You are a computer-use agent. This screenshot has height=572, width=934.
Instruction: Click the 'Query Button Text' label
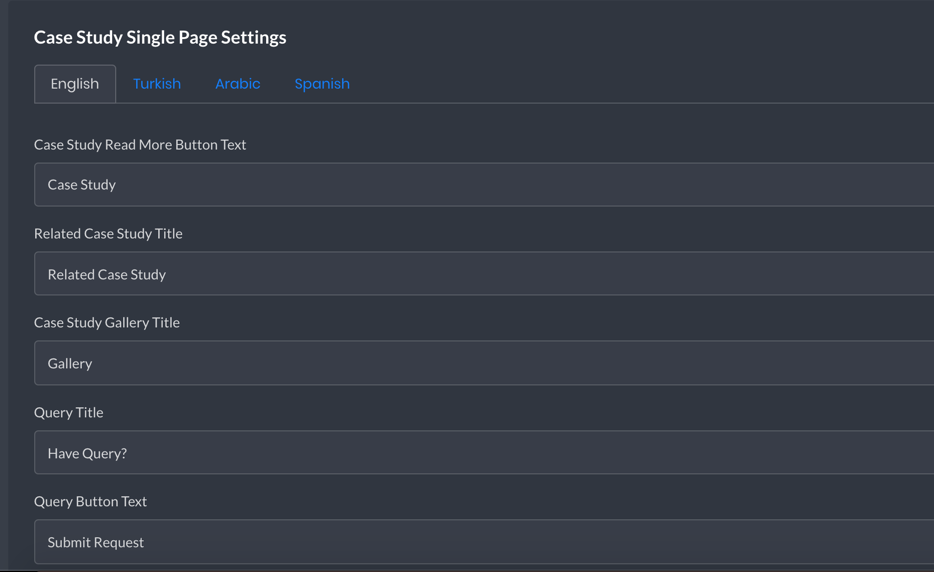pos(90,501)
